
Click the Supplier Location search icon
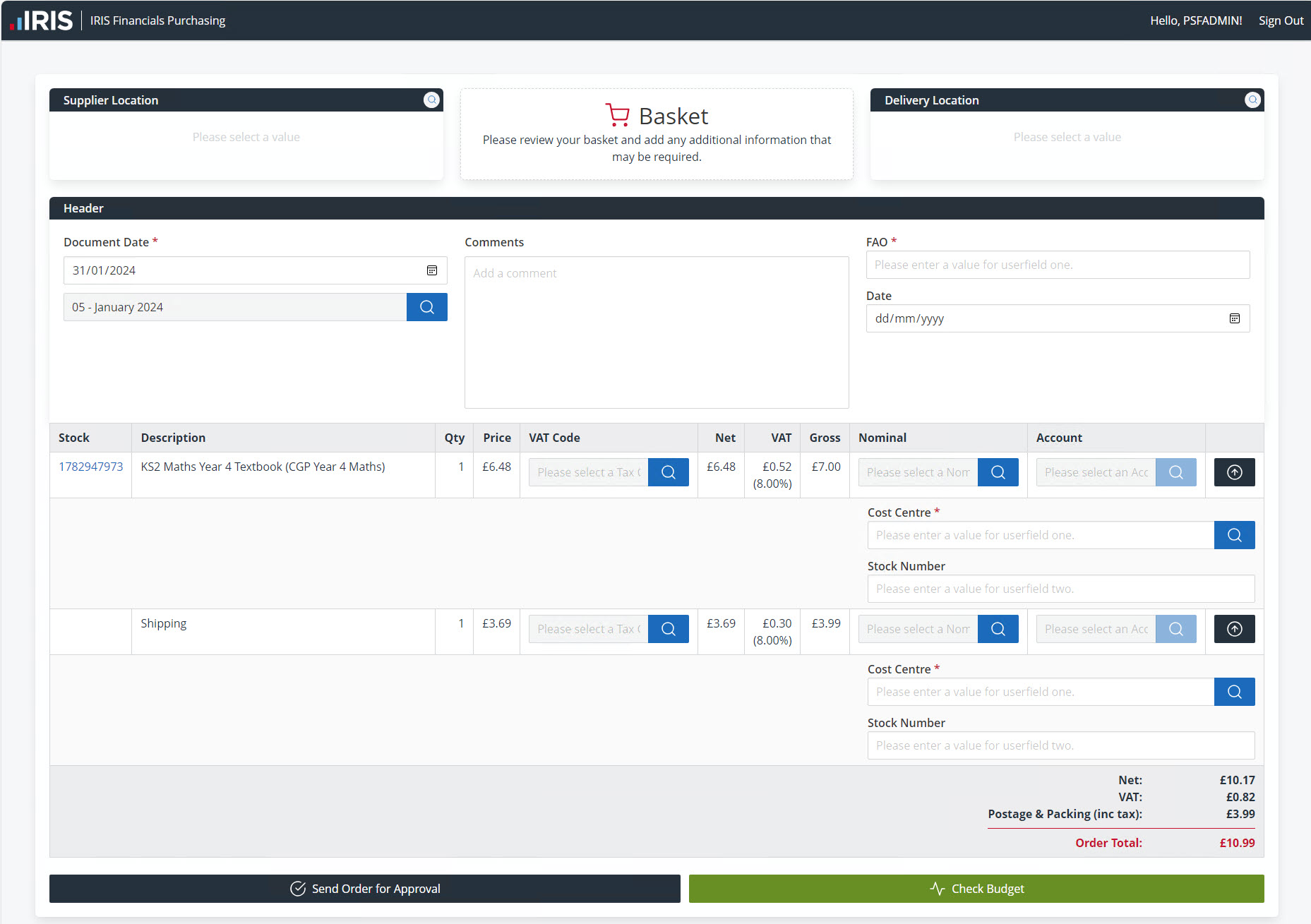tap(431, 100)
